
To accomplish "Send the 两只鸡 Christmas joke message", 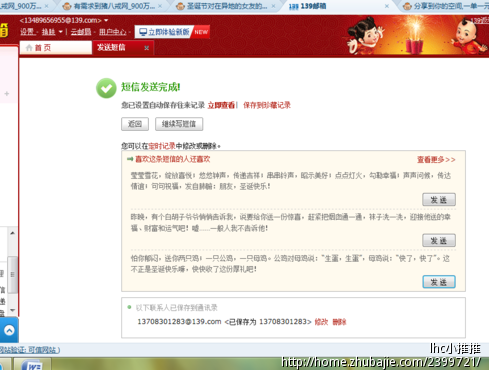I will point(439,282).
